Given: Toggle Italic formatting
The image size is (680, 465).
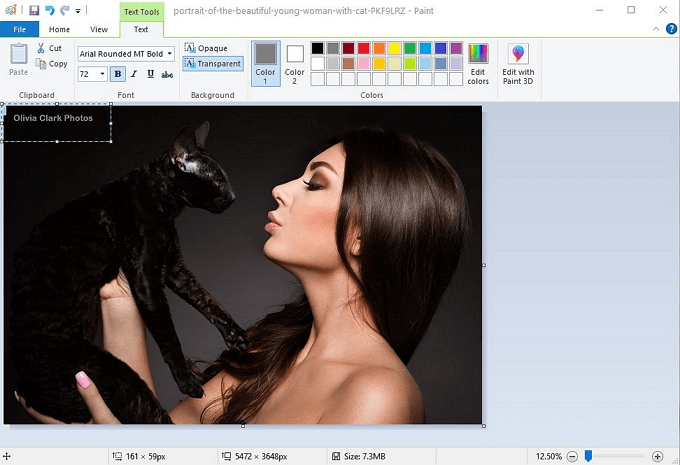Looking at the screenshot, I should pos(134,74).
